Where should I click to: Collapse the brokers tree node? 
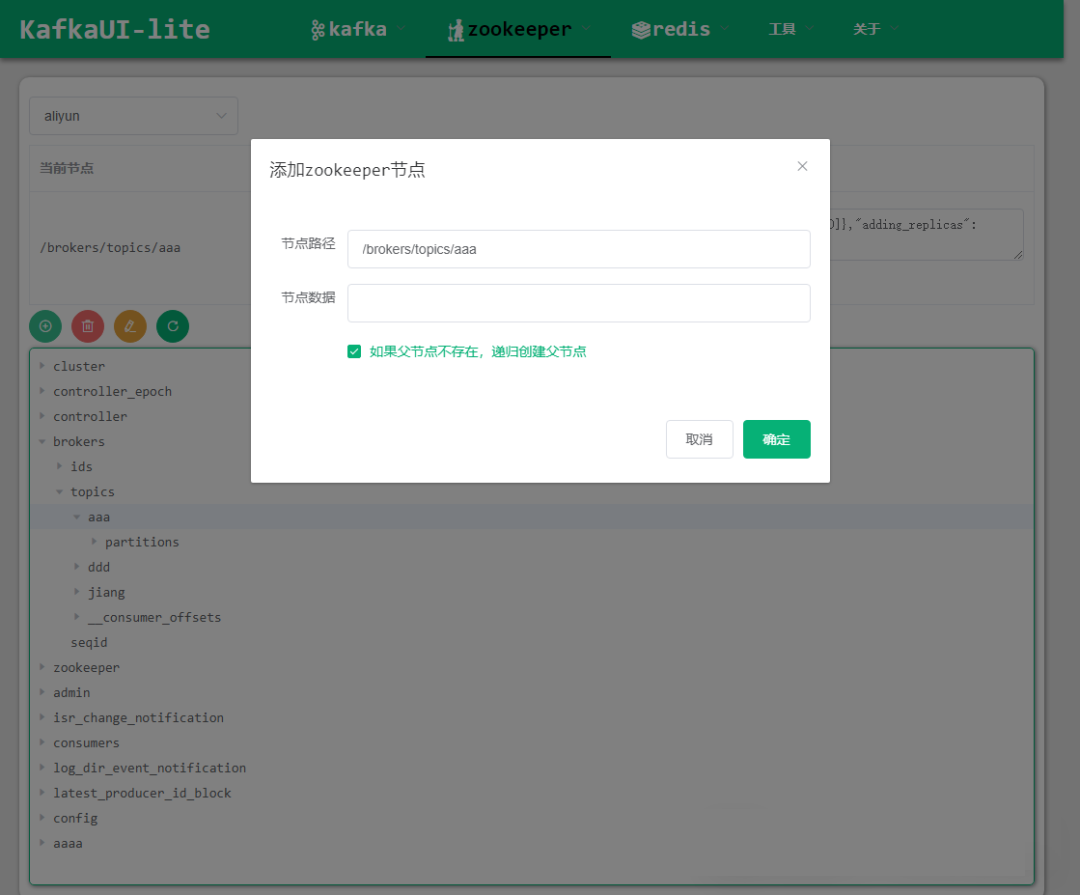42,441
